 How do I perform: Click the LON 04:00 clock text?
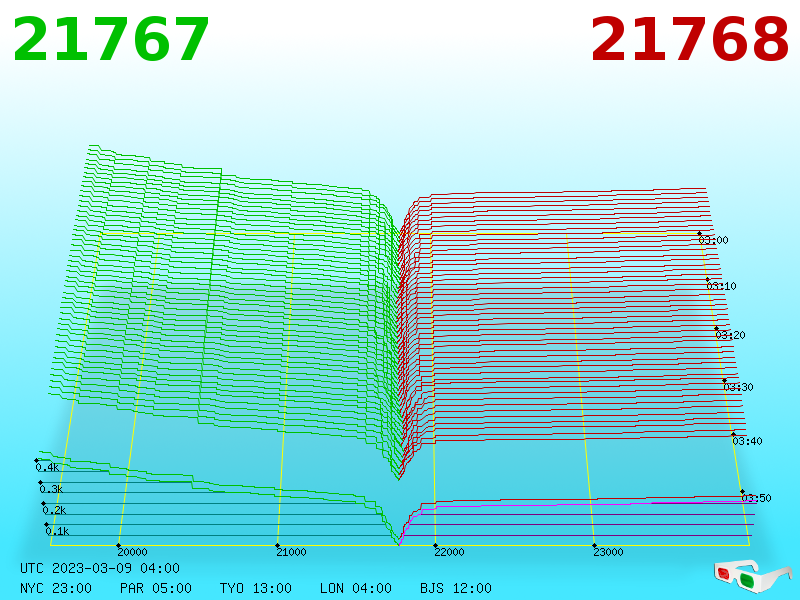point(356,588)
